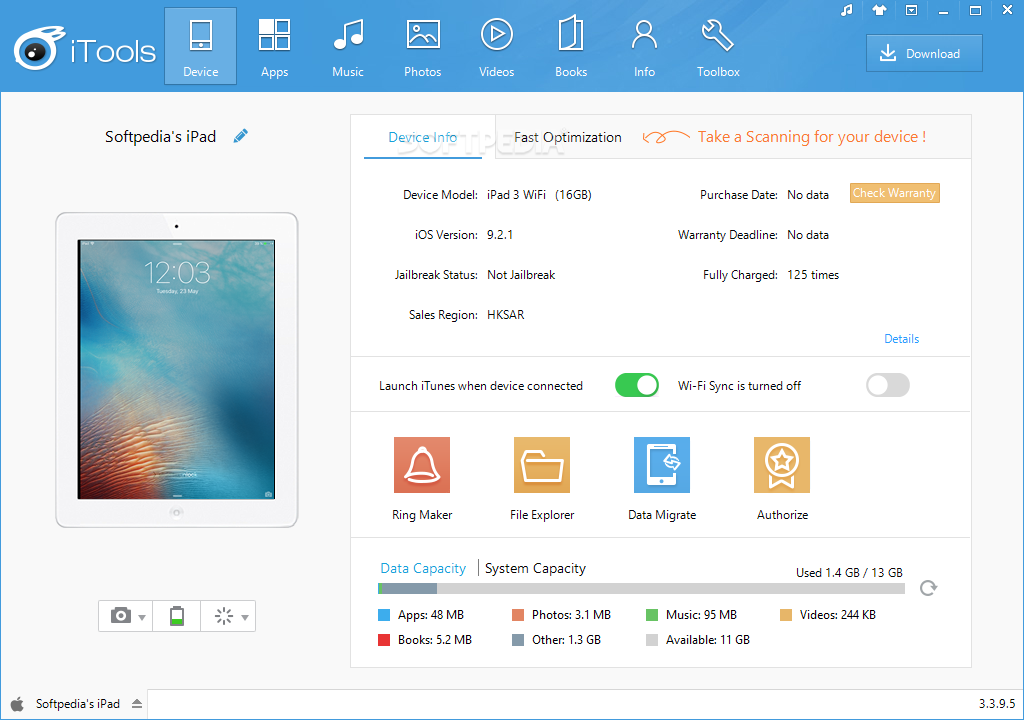Image resolution: width=1024 pixels, height=720 pixels.
Task: Click the storage usage bar
Action: (x=641, y=589)
